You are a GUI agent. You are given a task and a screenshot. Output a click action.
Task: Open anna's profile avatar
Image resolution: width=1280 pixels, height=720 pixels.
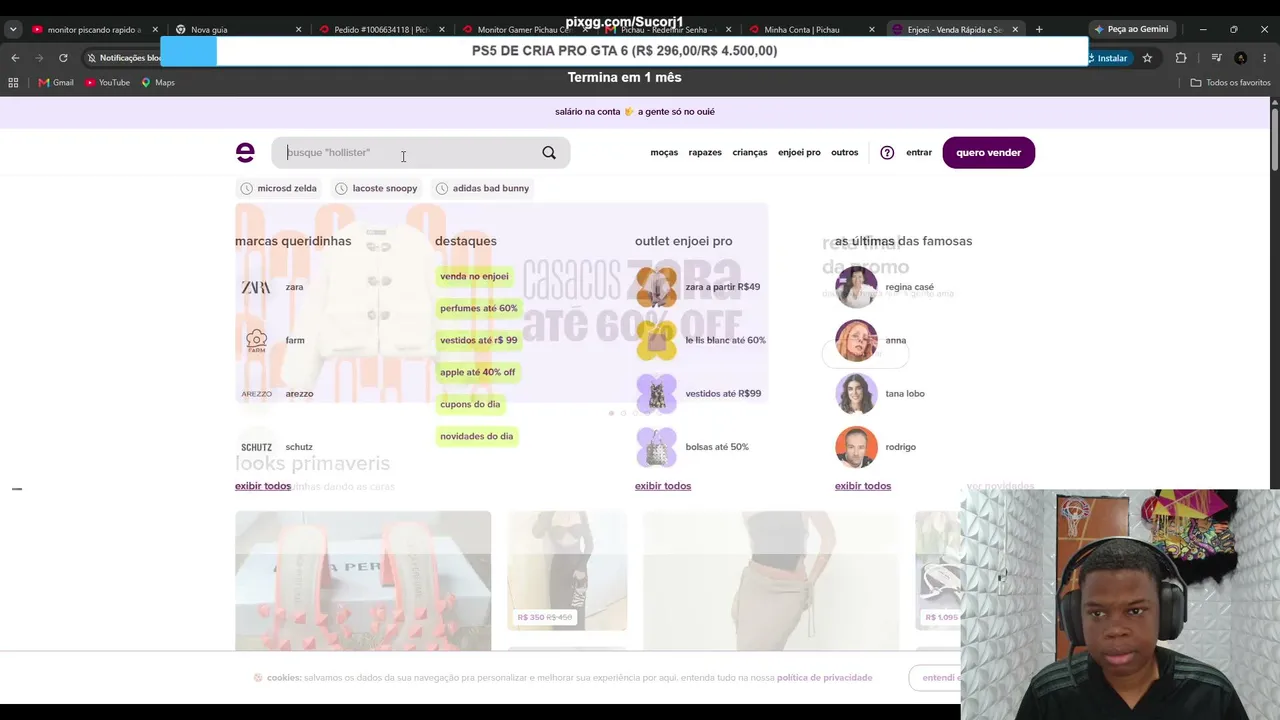coord(856,340)
